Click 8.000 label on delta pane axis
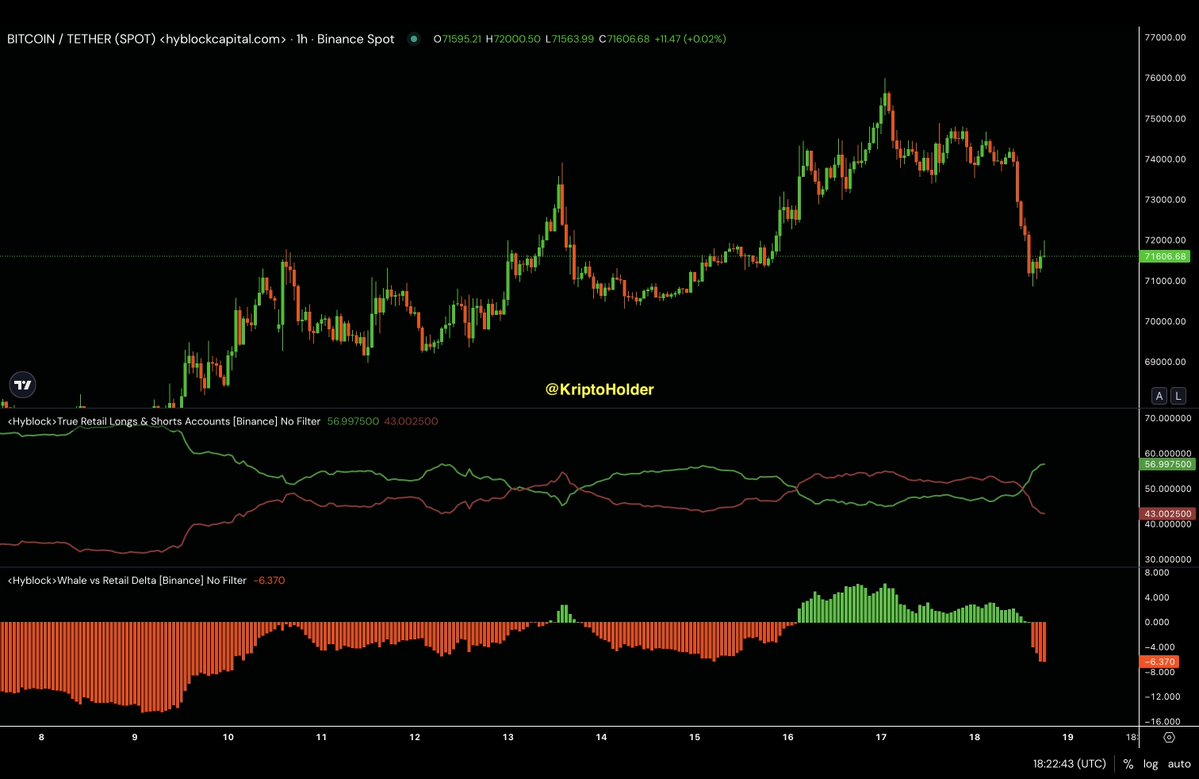Viewport: 1199px width, 779px height. (x=1157, y=573)
